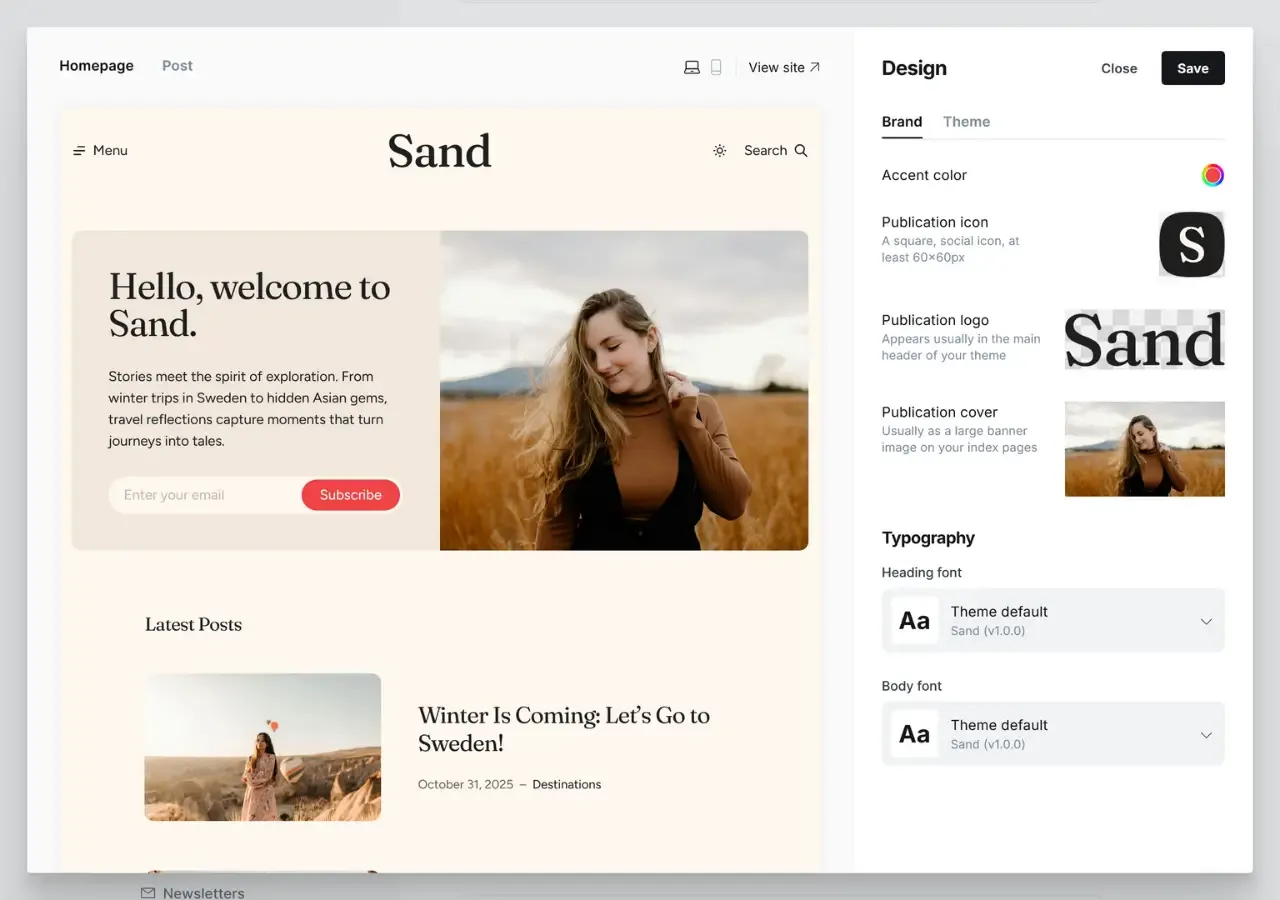Select the Brand tab
1280x900 pixels.
click(x=901, y=122)
